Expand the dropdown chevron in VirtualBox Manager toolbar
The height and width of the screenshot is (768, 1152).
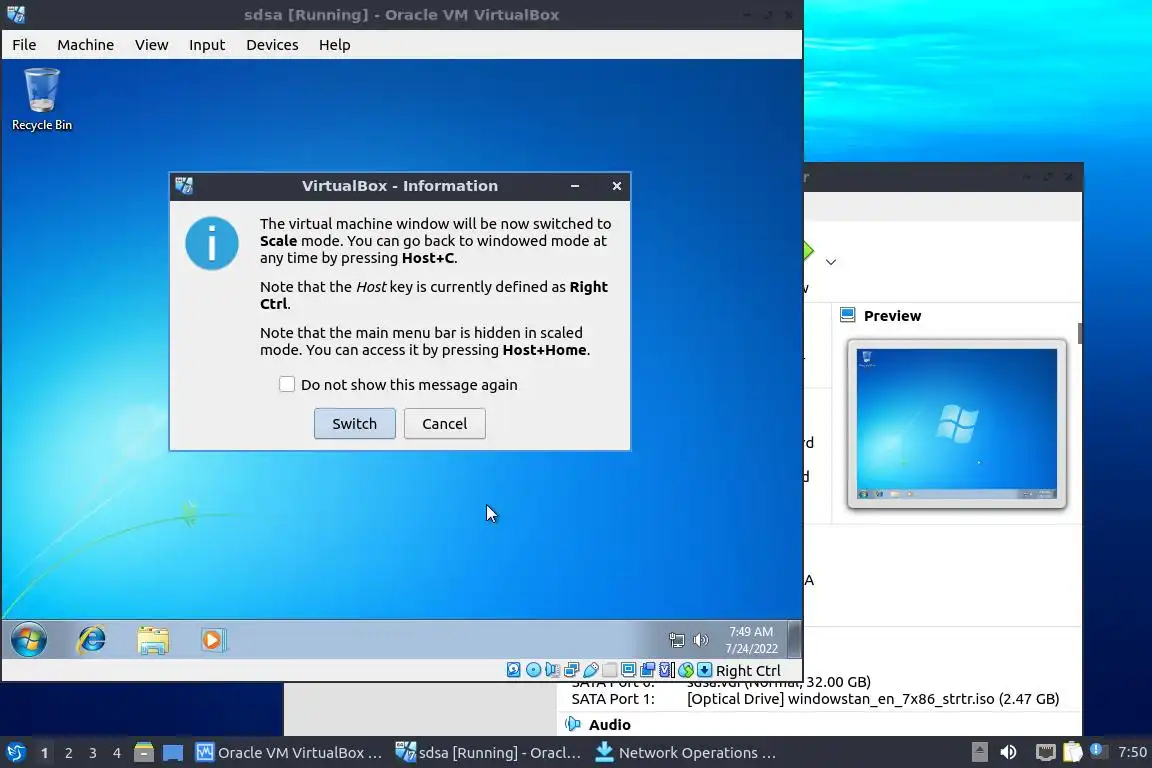pyautogui.click(x=831, y=262)
